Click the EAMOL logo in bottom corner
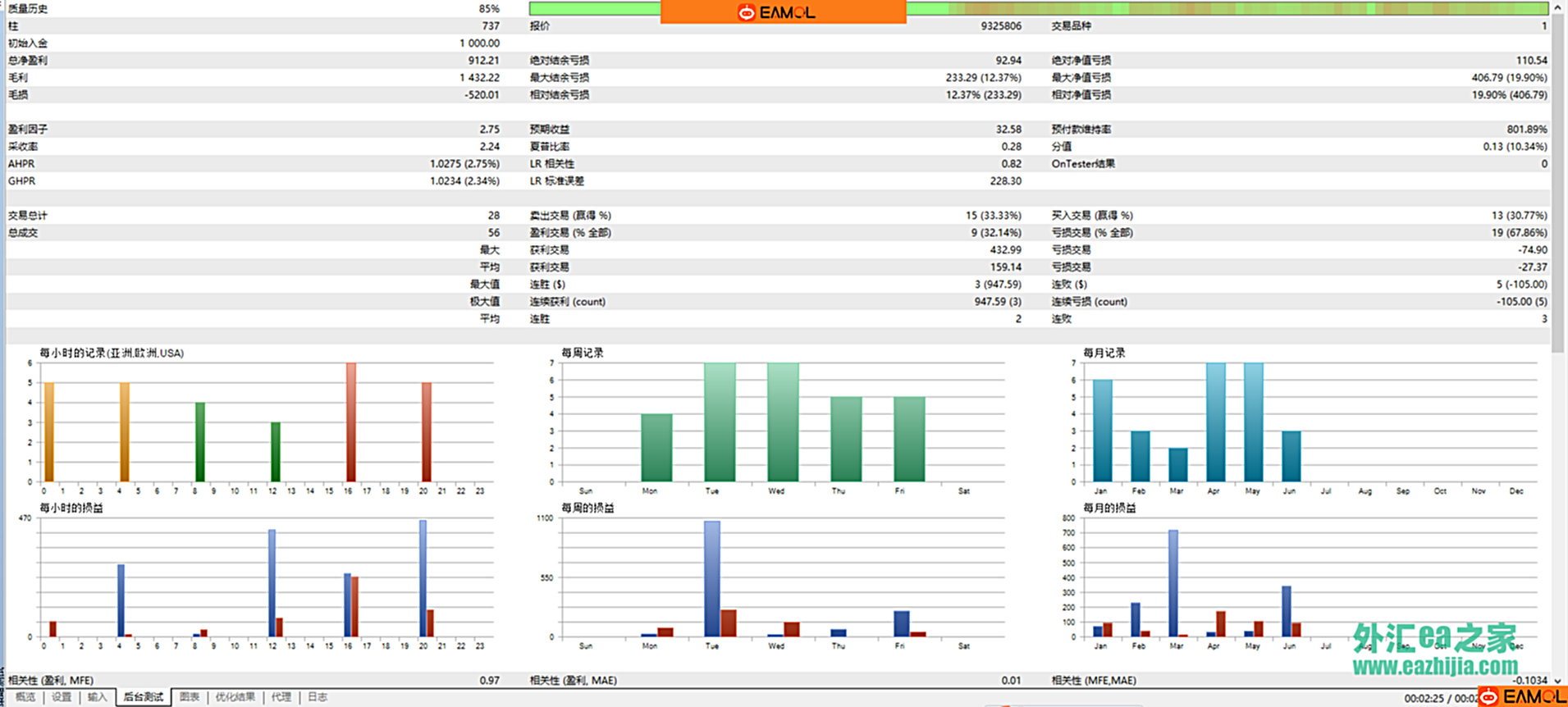1568x707 pixels. [x=1522, y=696]
